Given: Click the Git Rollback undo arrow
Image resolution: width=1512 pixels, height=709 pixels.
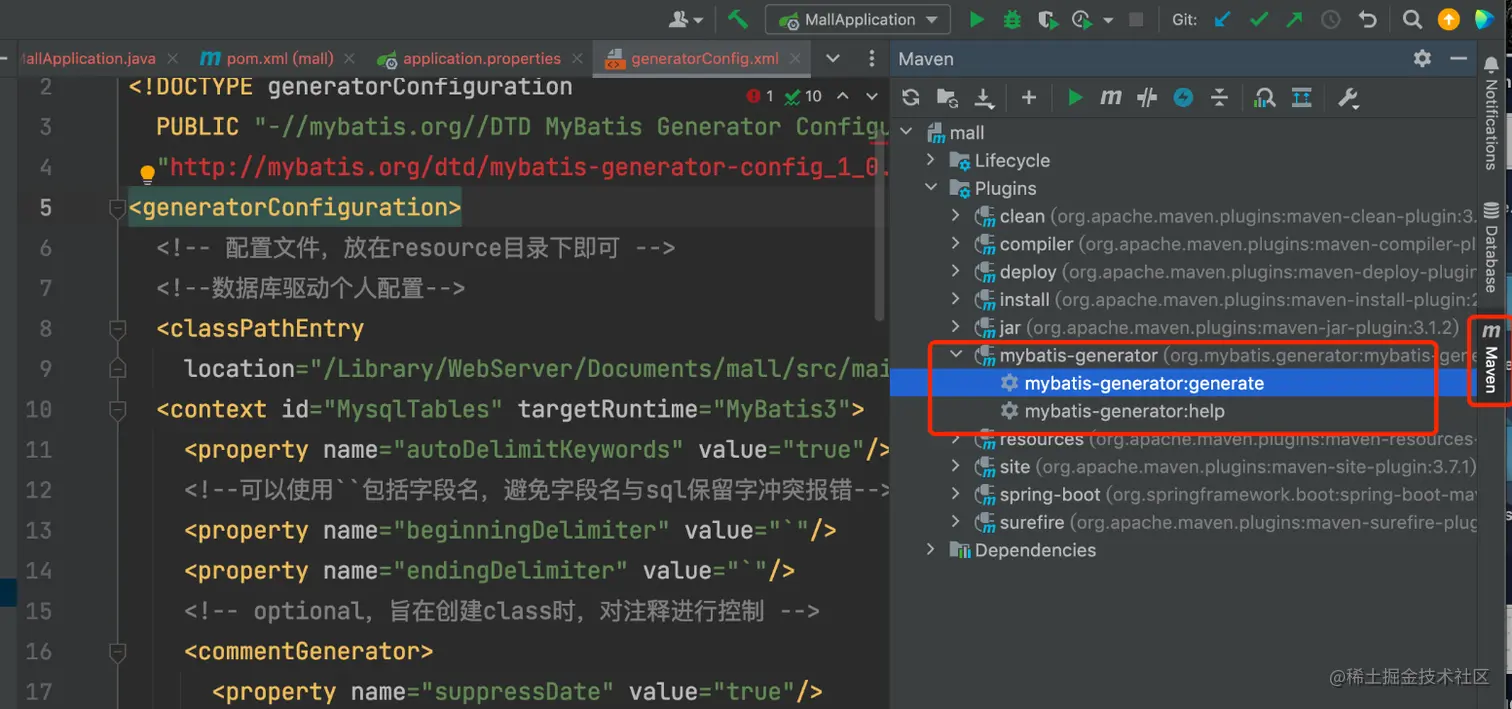Looking at the screenshot, I should tap(1367, 19).
